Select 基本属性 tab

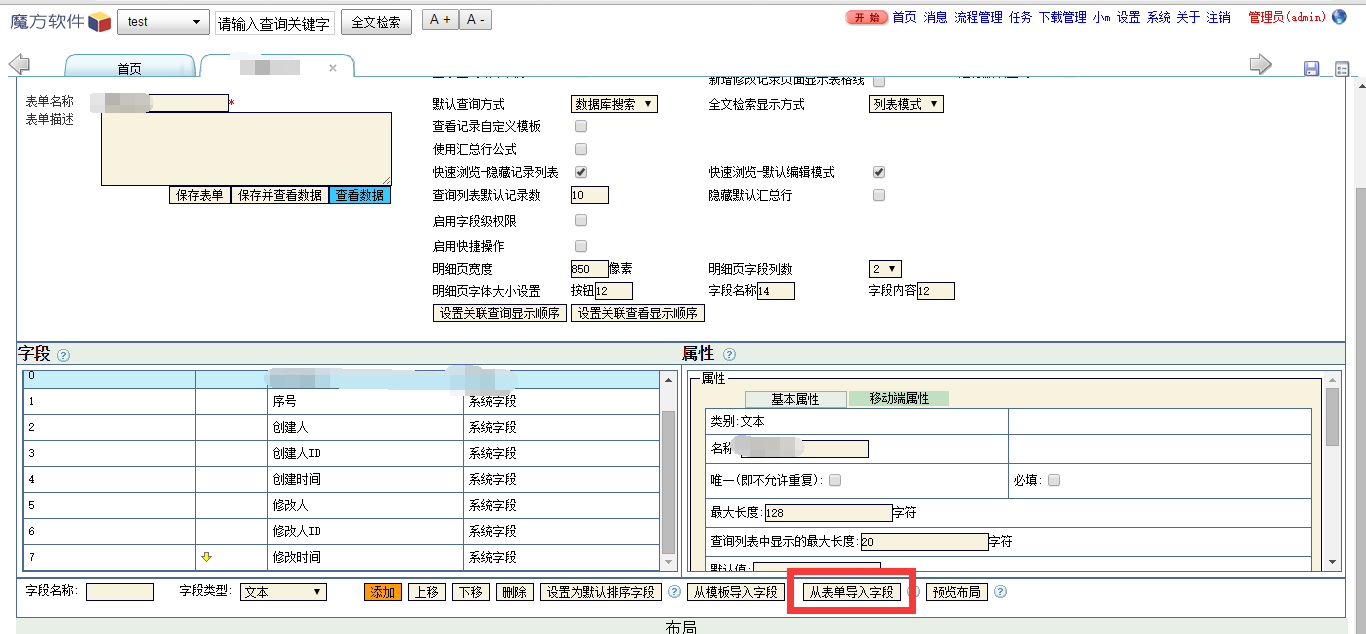pyautogui.click(x=795, y=399)
